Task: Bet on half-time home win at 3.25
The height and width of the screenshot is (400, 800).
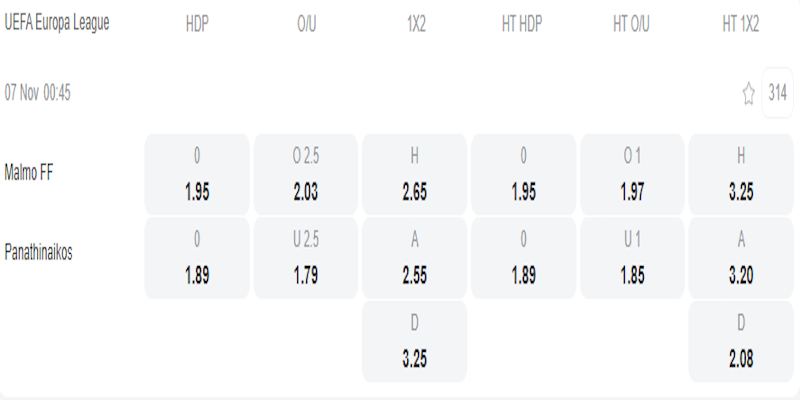Action: (x=741, y=174)
